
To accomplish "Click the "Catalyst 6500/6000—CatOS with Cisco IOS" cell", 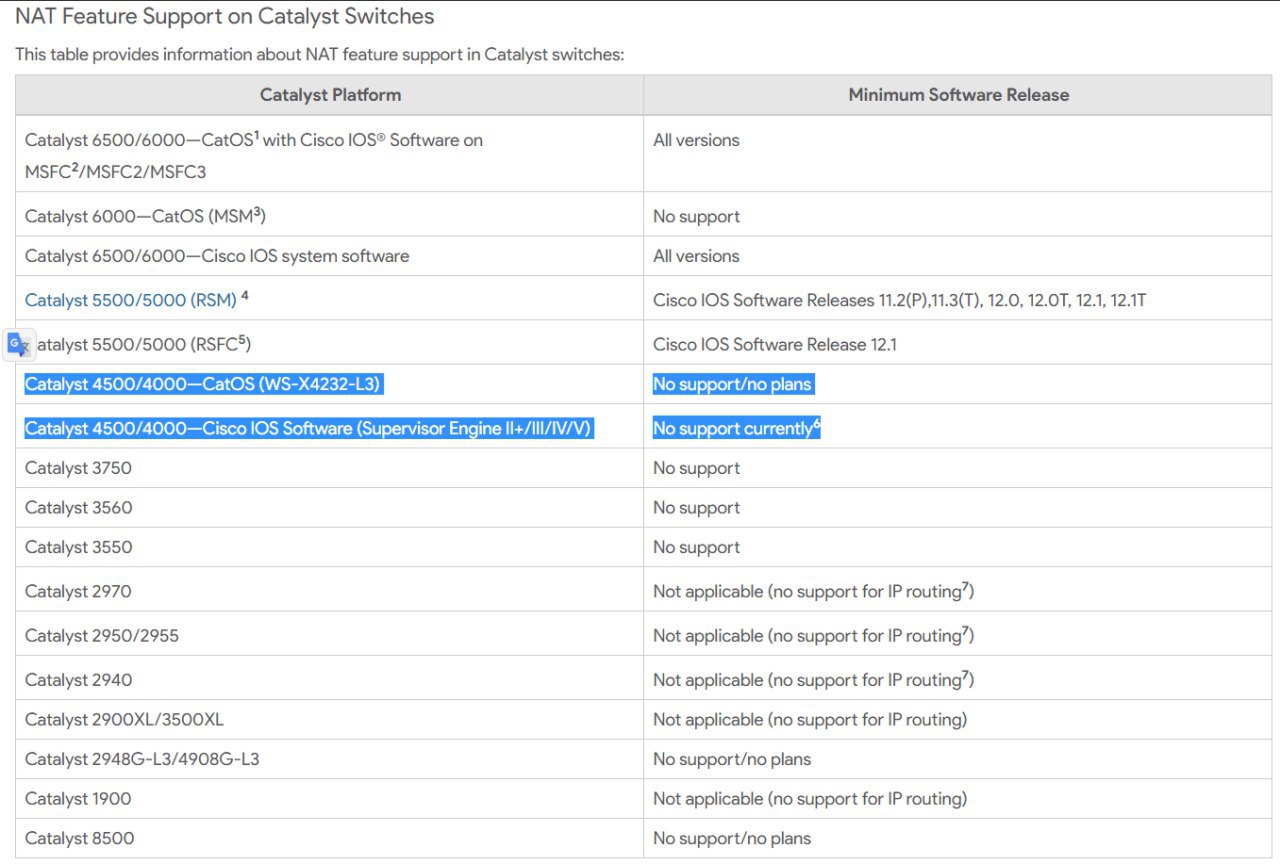I will tap(330, 154).
